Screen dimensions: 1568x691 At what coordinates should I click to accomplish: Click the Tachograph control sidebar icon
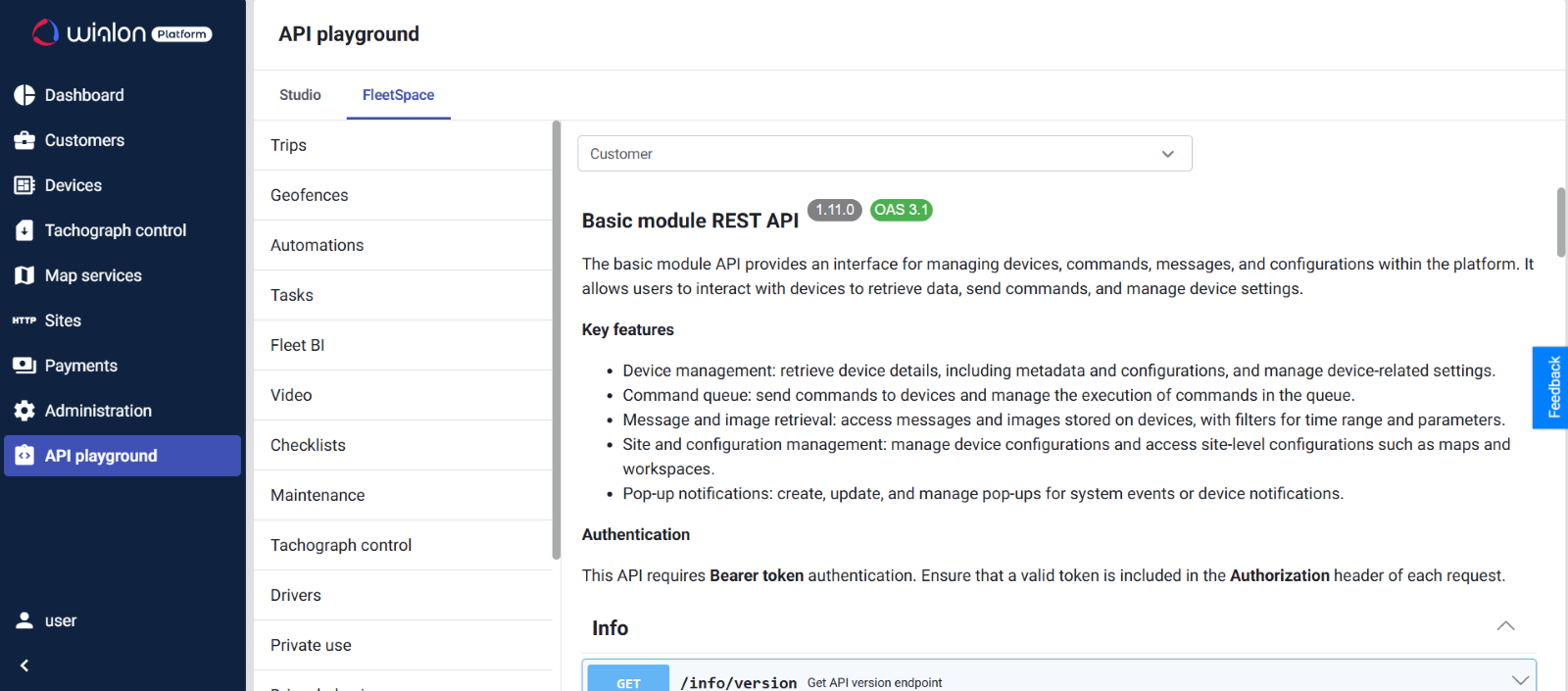[24, 230]
